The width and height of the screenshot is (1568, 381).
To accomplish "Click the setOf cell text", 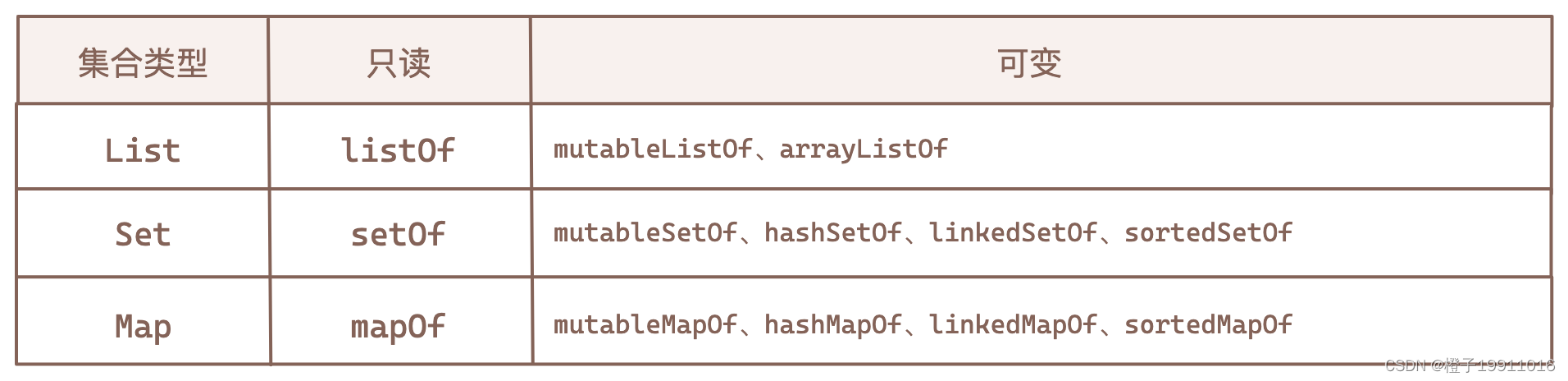I will click(x=398, y=235).
